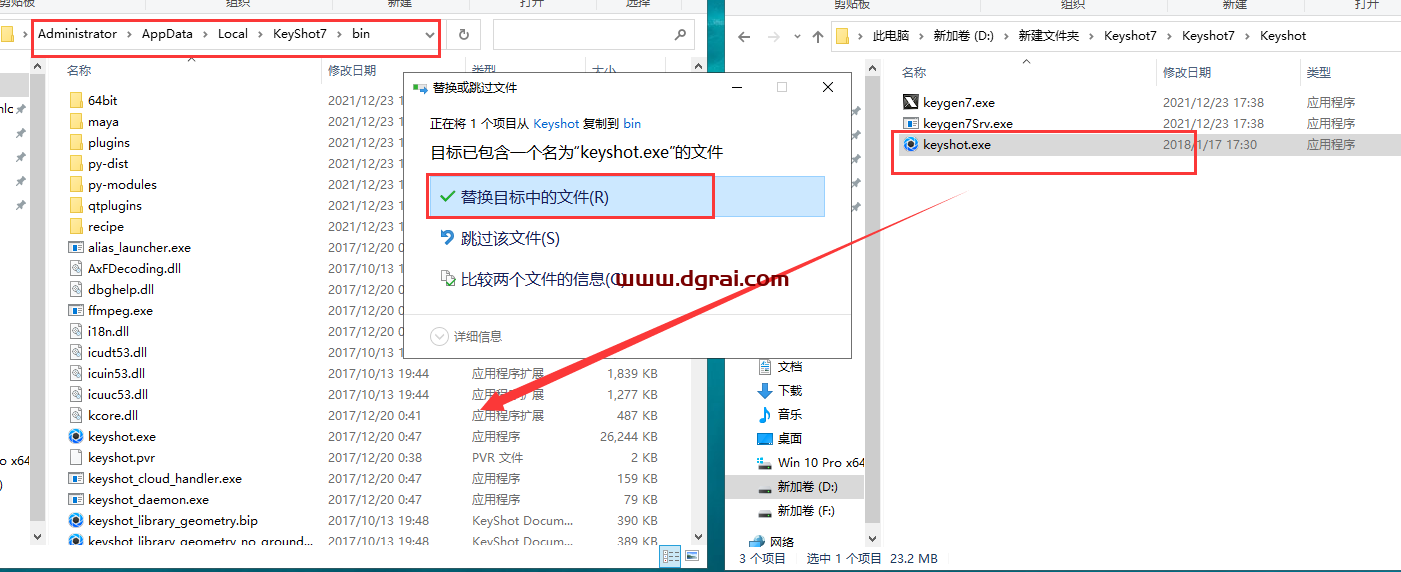The height and width of the screenshot is (572, 1401).
Task: Go up one folder in right window
Action: click(x=817, y=36)
